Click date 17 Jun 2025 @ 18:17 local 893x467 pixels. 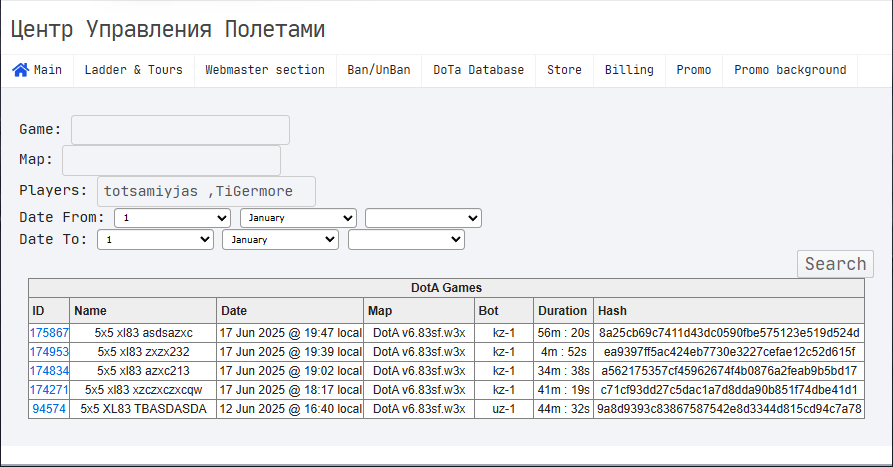coord(290,390)
